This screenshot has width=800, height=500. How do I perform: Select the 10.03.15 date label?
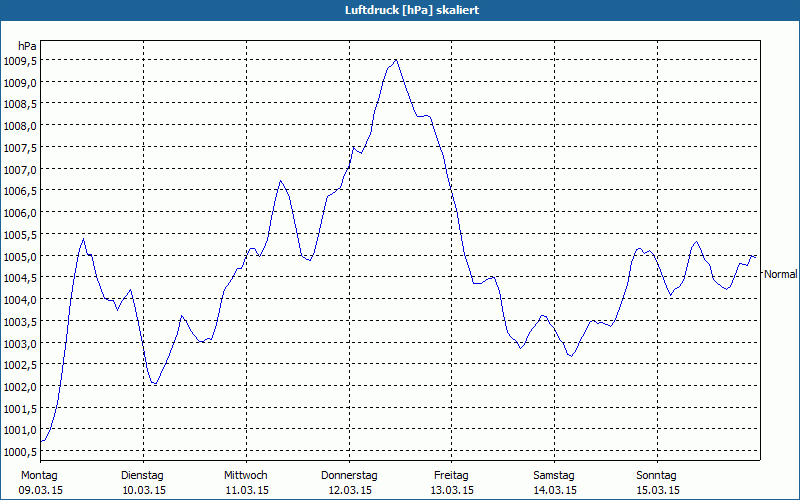click(144, 490)
